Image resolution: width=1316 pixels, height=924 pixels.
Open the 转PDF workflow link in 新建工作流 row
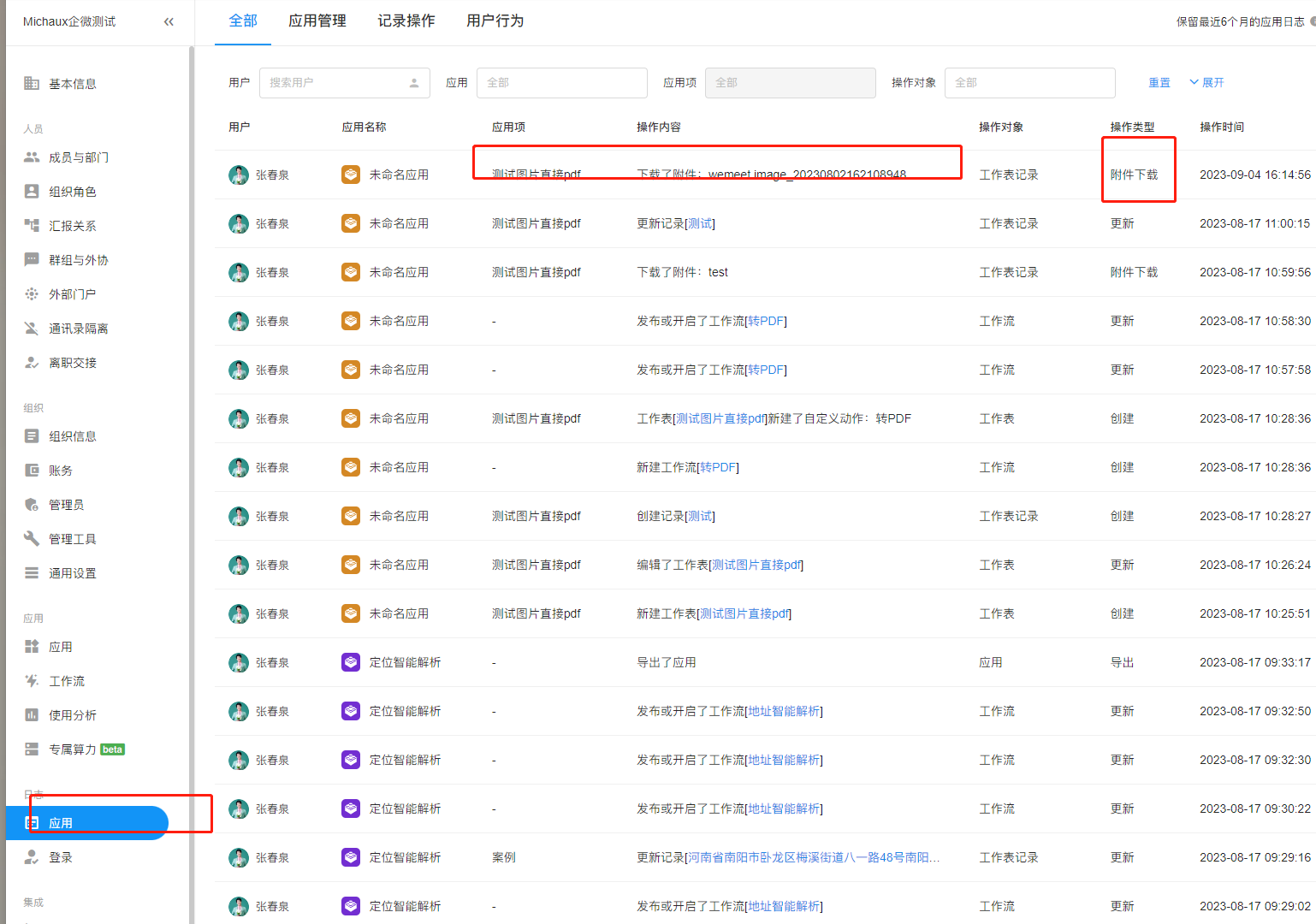coord(718,468)
